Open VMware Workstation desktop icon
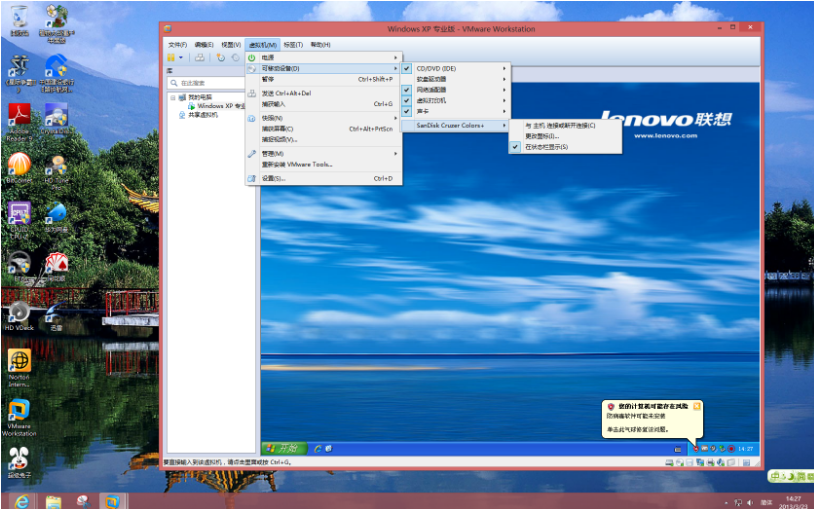This screenshot has width=814, height=509. point(19,418)
